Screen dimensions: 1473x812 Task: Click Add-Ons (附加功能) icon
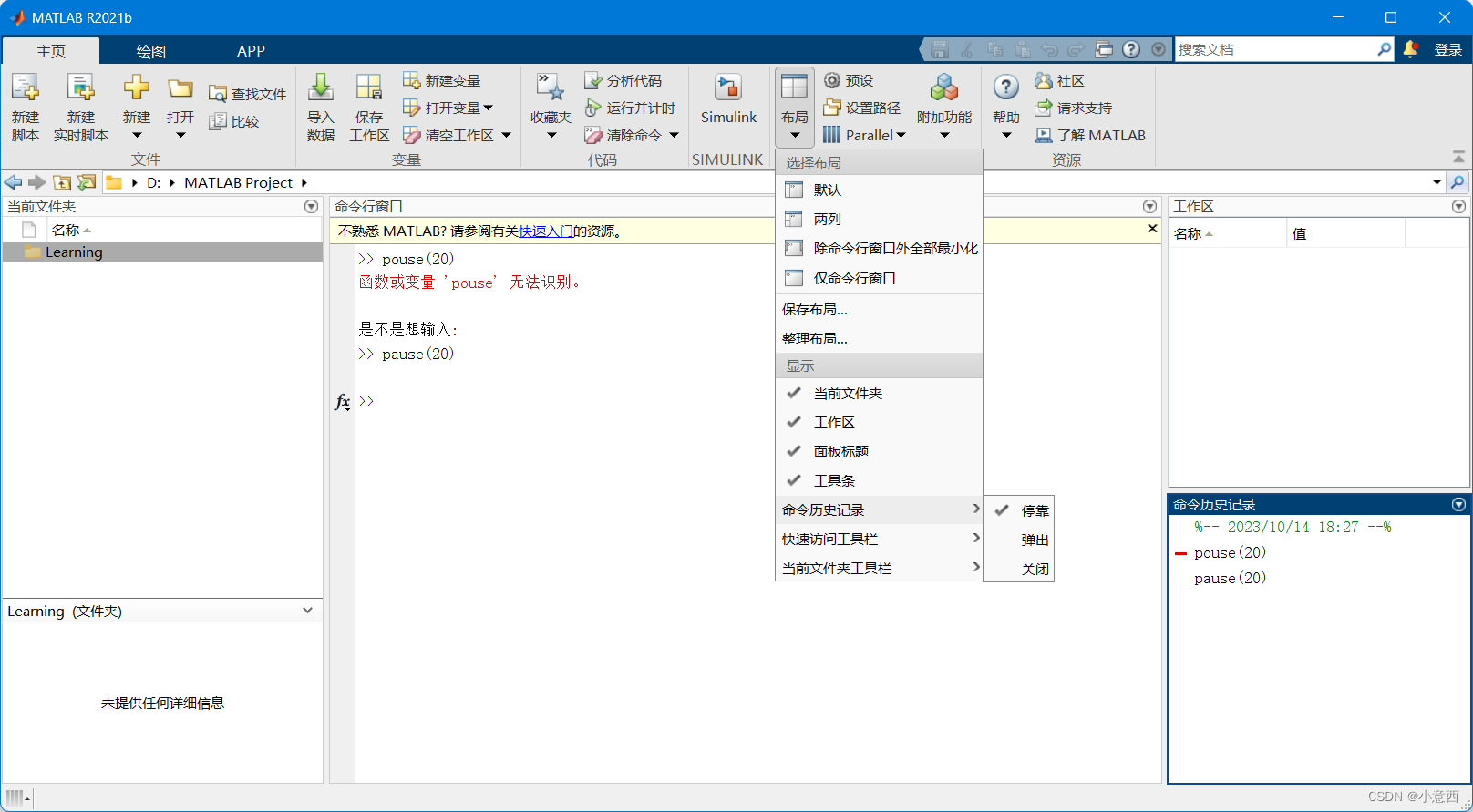[944, 88]
